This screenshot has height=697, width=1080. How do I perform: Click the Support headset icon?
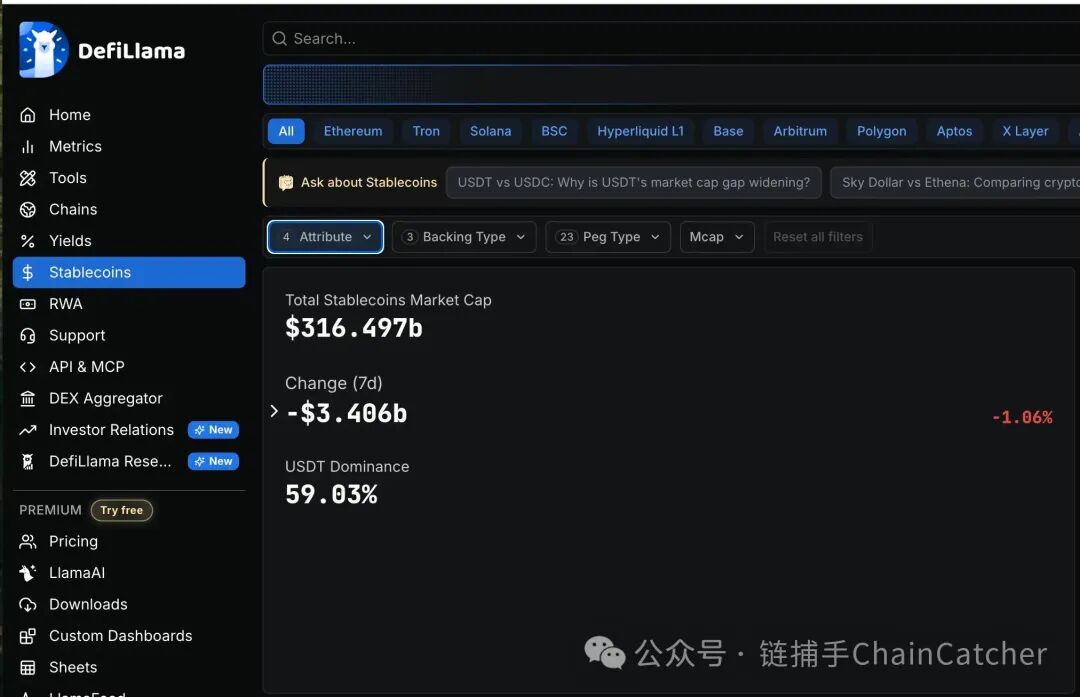(28, 335)
